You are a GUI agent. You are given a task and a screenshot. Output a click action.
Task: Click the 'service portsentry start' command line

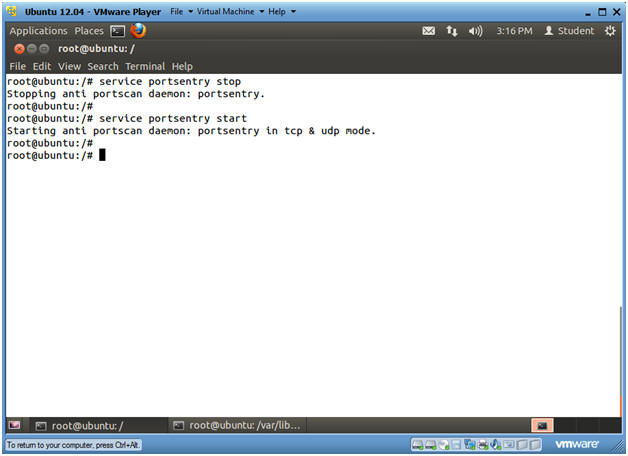(127, 119)
